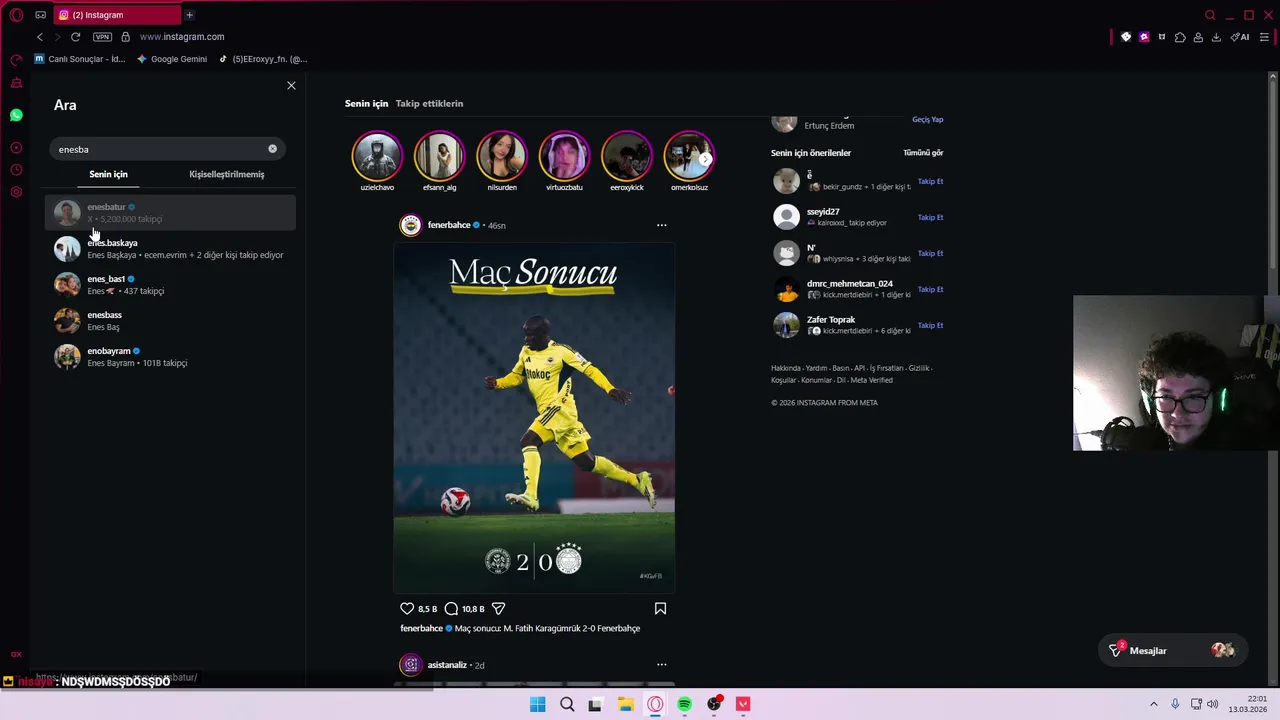Viewport: 1280px width, 720px height.
Task: Open browser downloads icon
Action: pyautogui.click(x=1216, y=37)
